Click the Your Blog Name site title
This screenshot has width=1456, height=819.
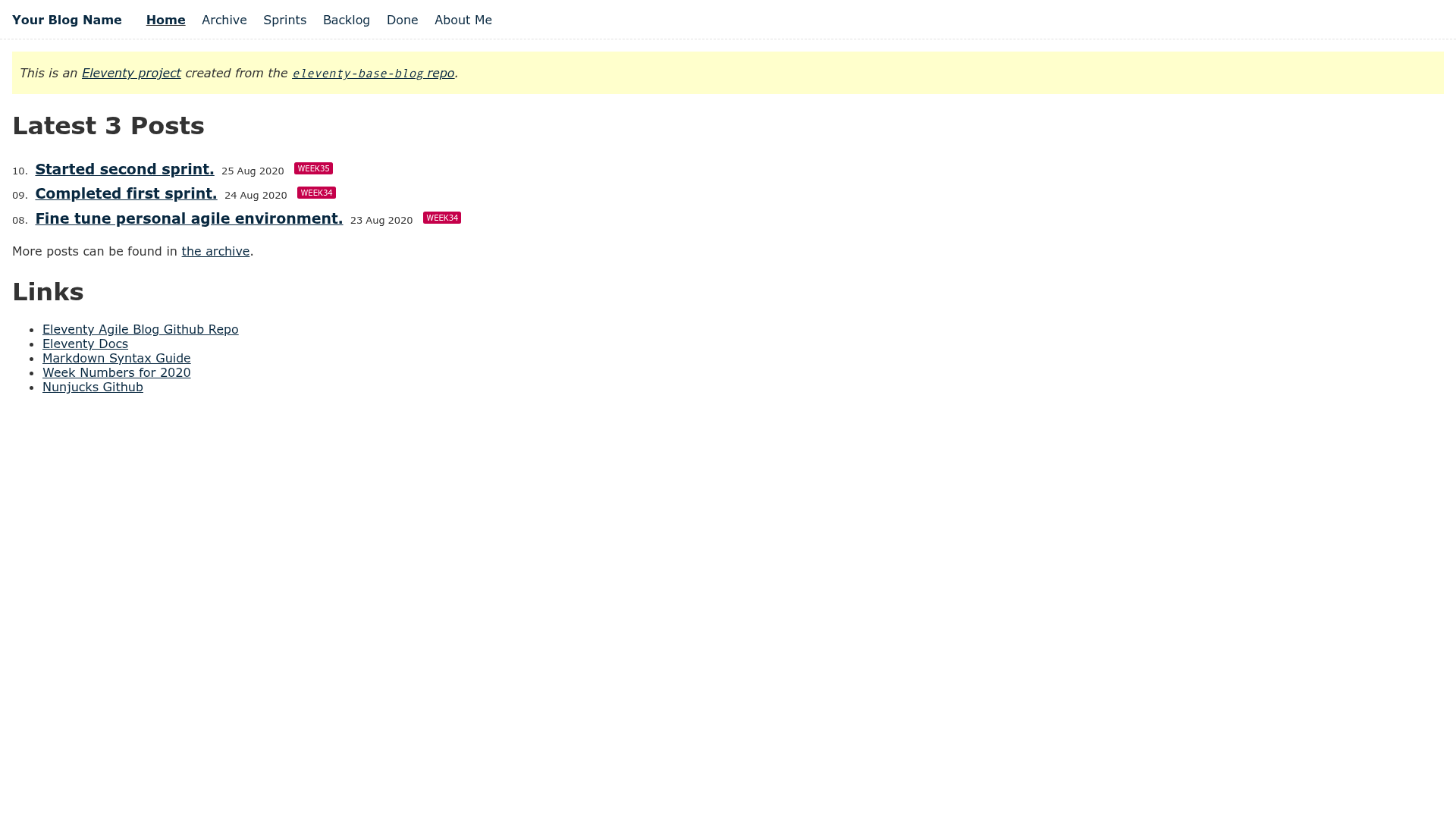pos(67,20)
